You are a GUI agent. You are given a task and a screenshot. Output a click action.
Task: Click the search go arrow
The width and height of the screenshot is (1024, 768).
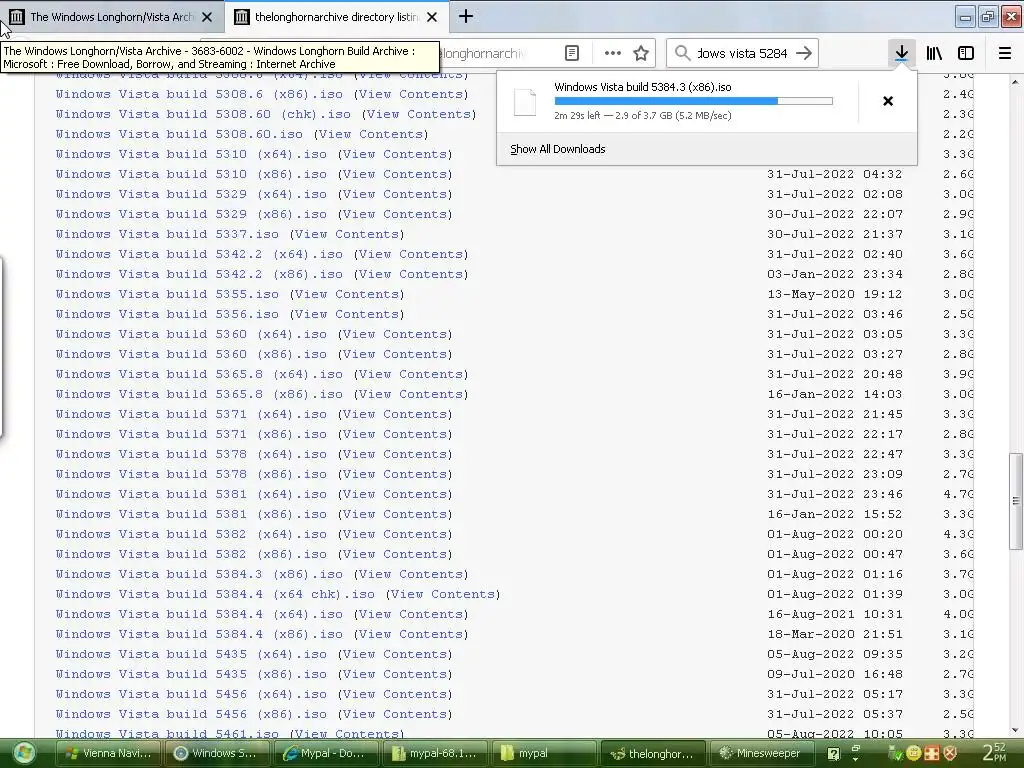click(x=804, y=53)
